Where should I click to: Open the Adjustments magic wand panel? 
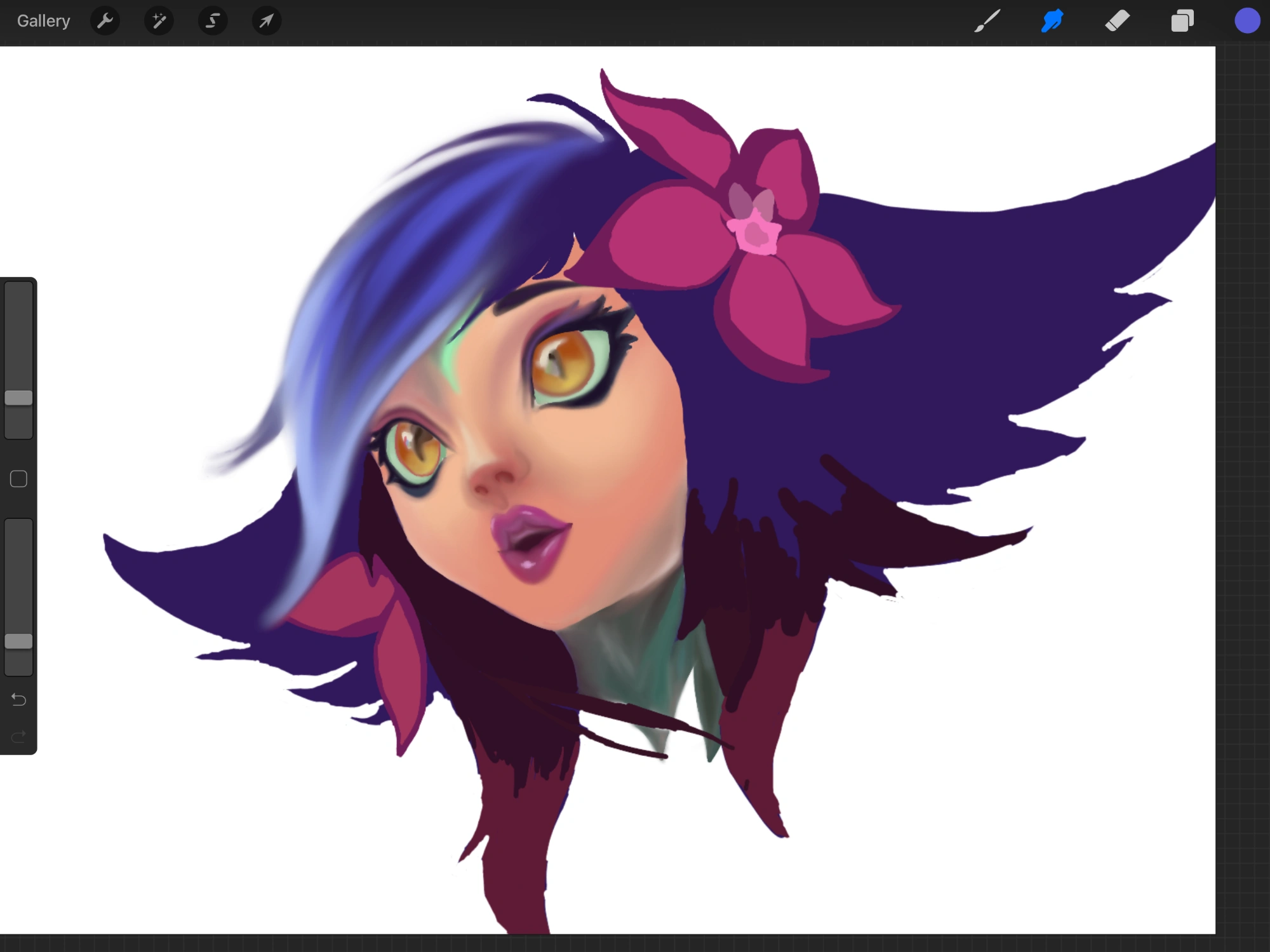pyautogui.click(x=159, y=21)
